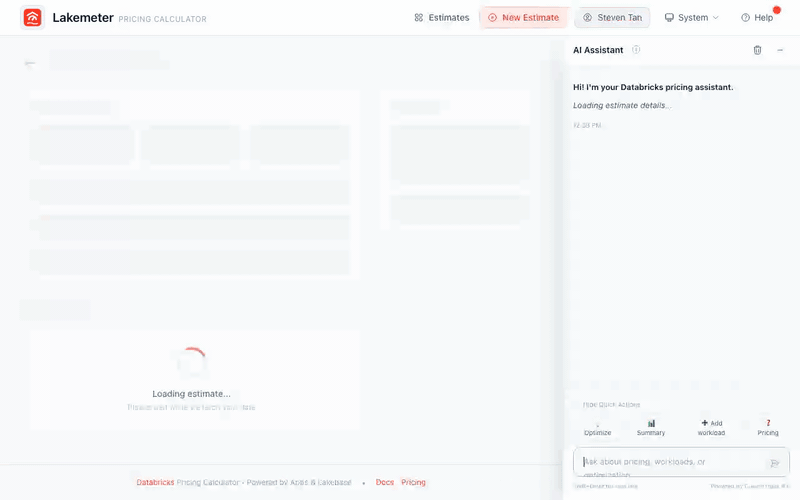This screenshot has width=800, height=500.
Task: Open the Steven Tan user menu
Action: click(612, 17)
